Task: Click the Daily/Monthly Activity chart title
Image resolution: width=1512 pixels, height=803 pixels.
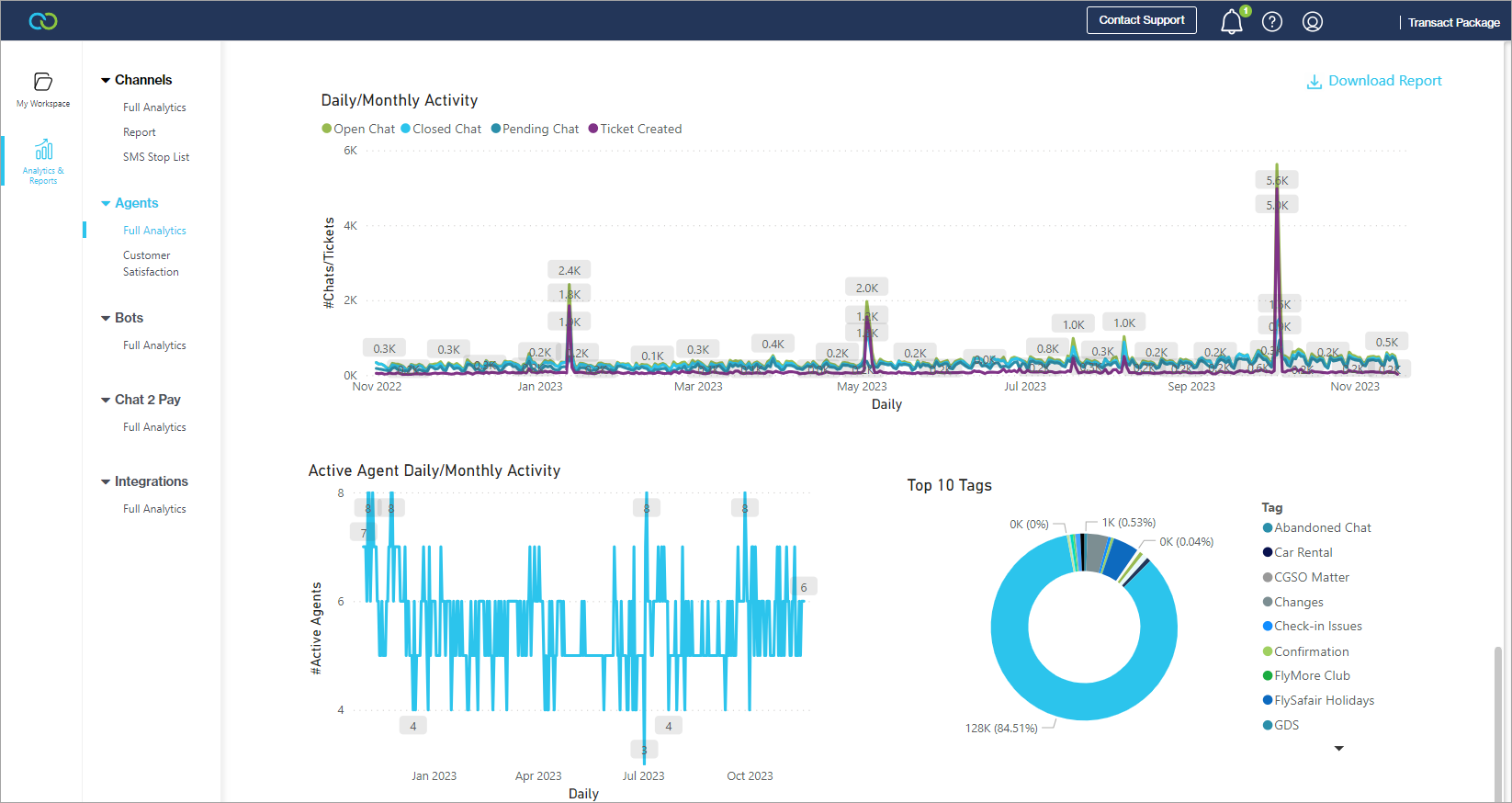Action: 400,100
